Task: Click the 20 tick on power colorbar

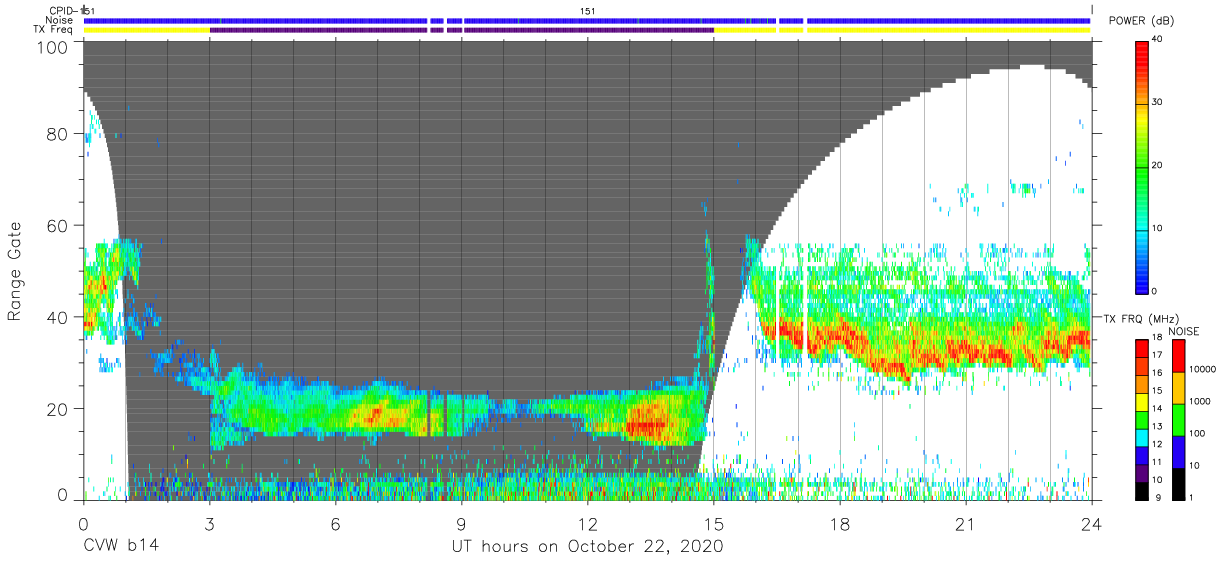Action: (x=1157, y=165)
